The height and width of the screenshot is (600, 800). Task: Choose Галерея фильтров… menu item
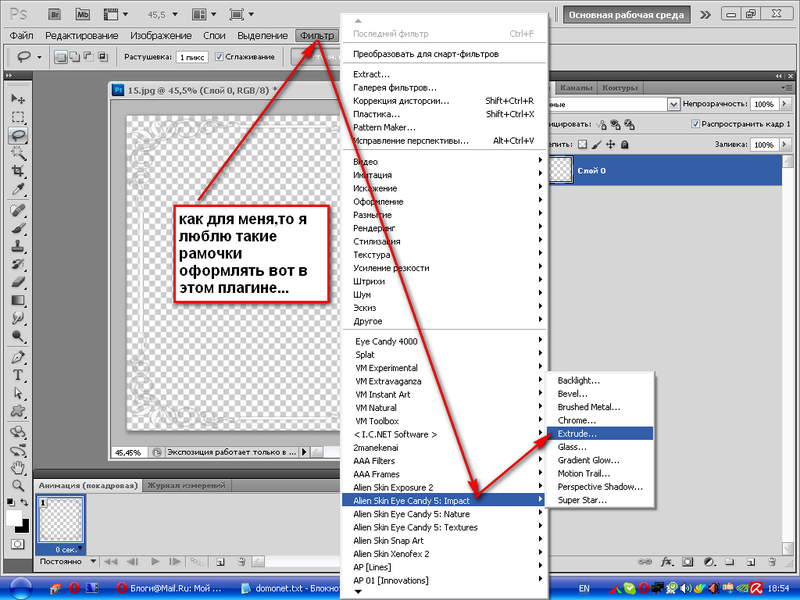[444, 88]
